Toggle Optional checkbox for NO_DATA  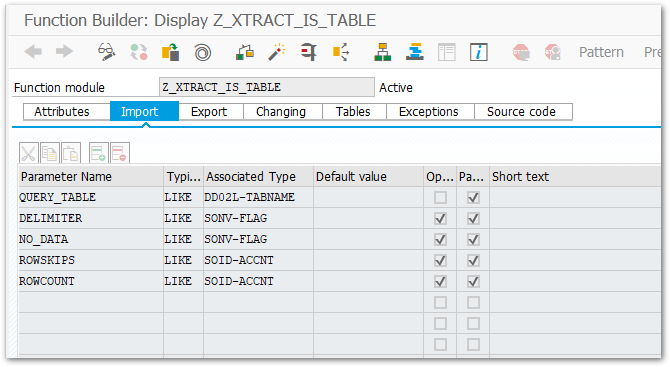440,239
